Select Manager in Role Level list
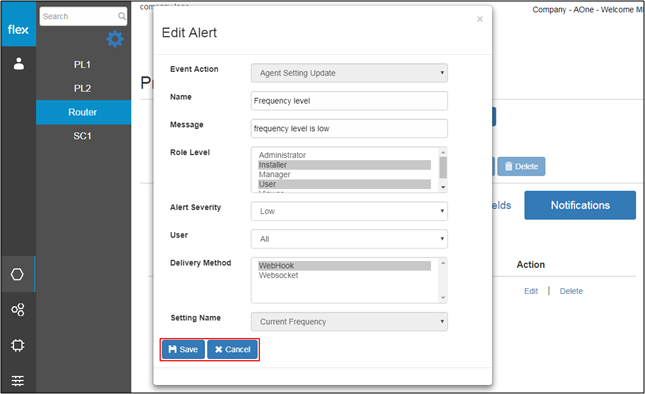The width and height of the screenshot is (645, 394). [344, 174]
